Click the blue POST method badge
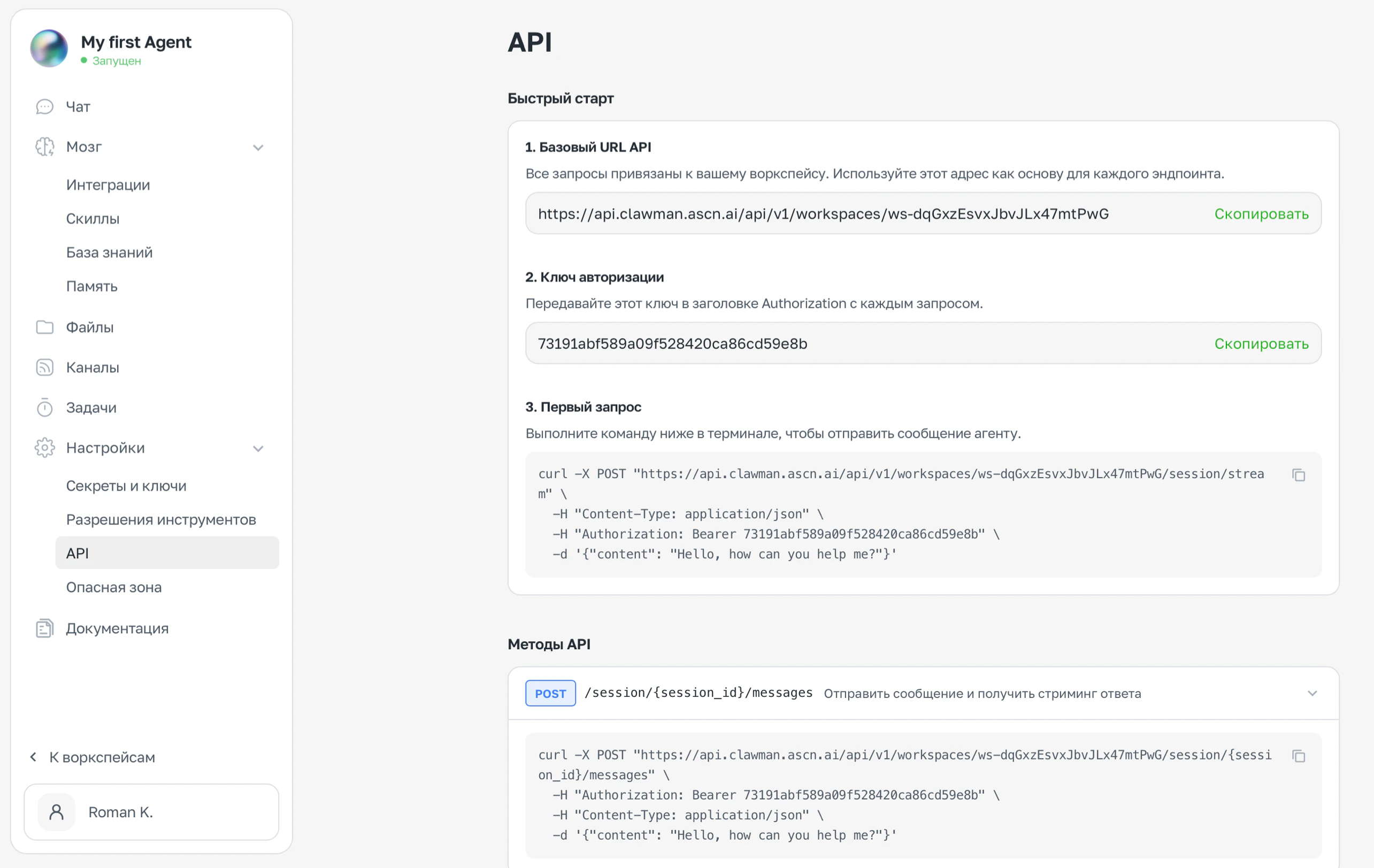 550,693
